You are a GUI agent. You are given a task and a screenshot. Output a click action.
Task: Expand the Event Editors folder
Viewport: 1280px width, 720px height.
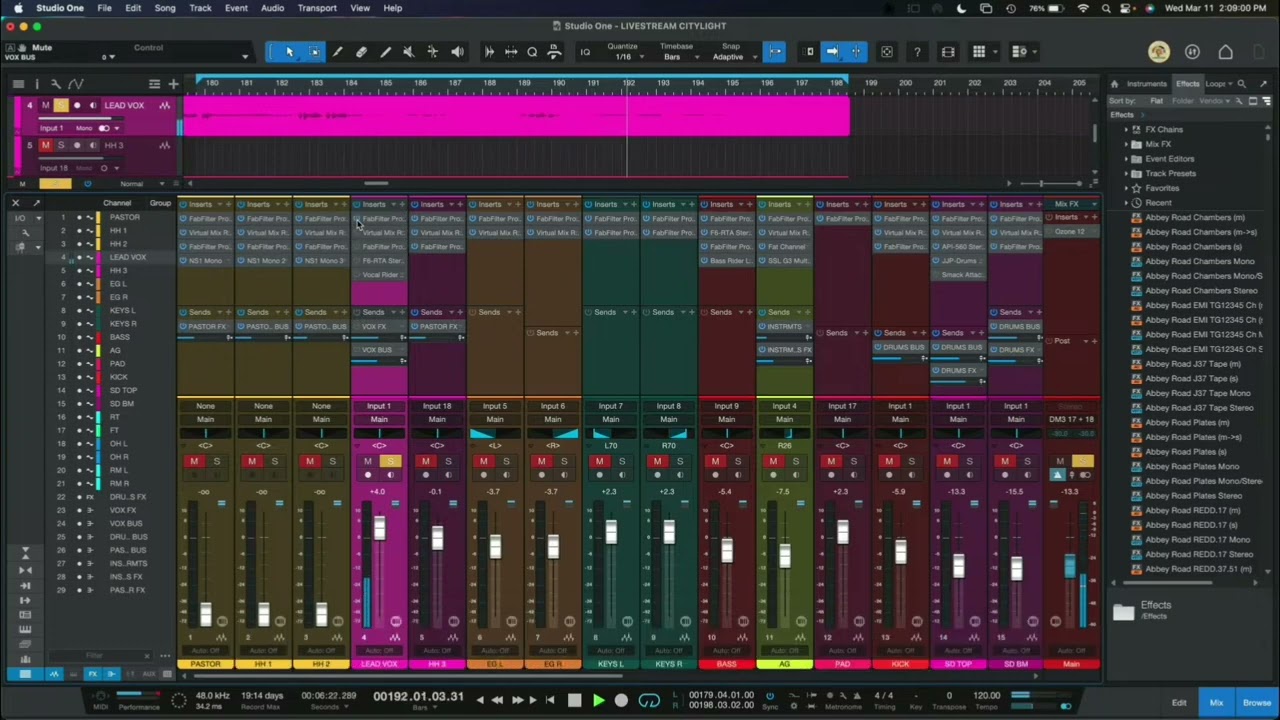[x=1126, y=159]
